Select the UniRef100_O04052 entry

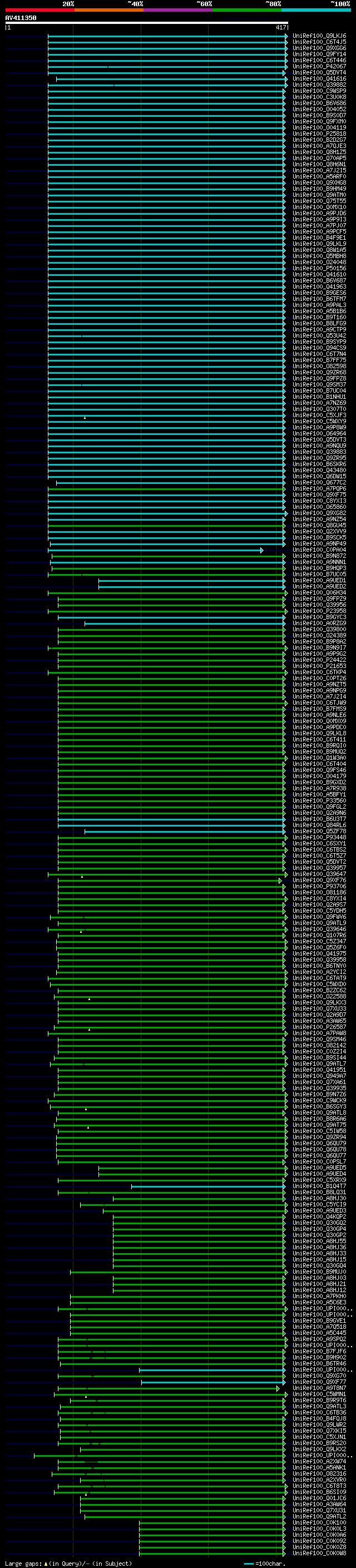(319, 109)
